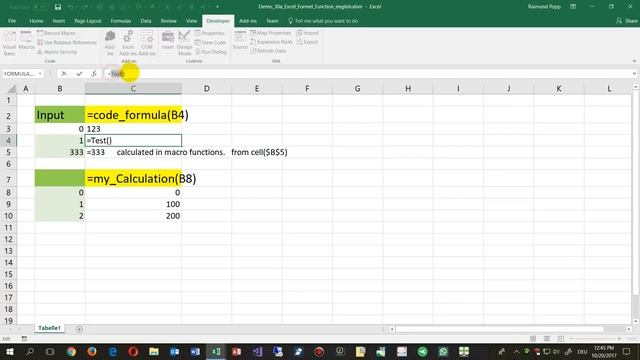Switch to Normal view
Image resolution: width=640 pixels, height=360 pixels.
tap(533, 339)
